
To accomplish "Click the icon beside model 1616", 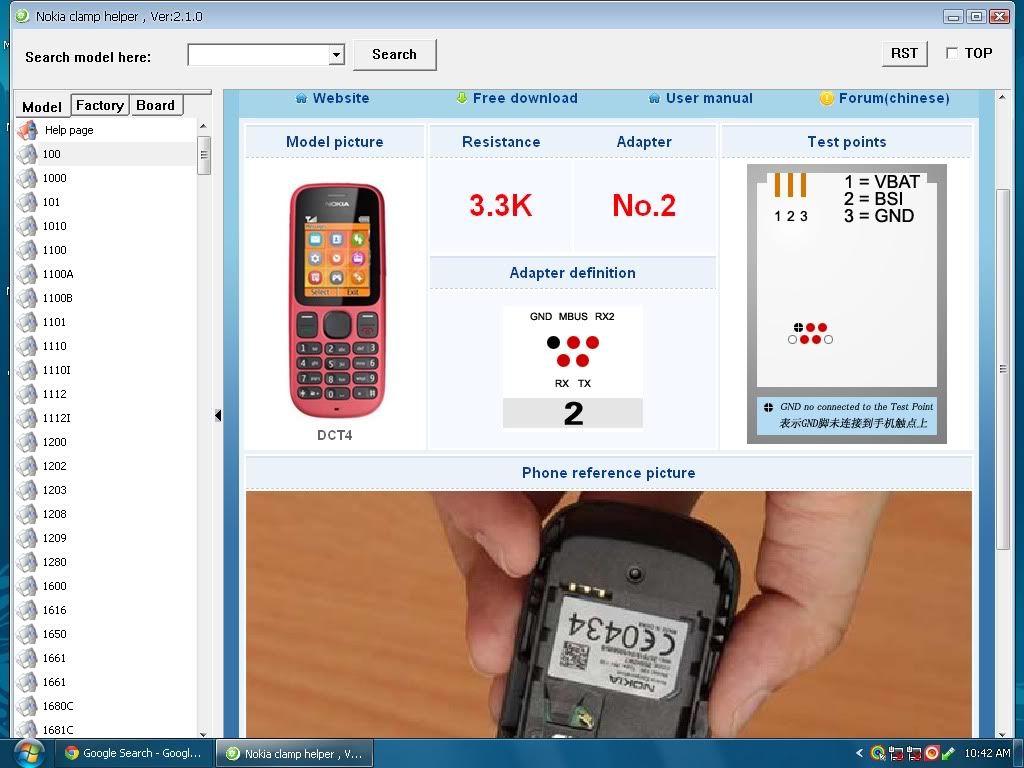I will [27, 610].
